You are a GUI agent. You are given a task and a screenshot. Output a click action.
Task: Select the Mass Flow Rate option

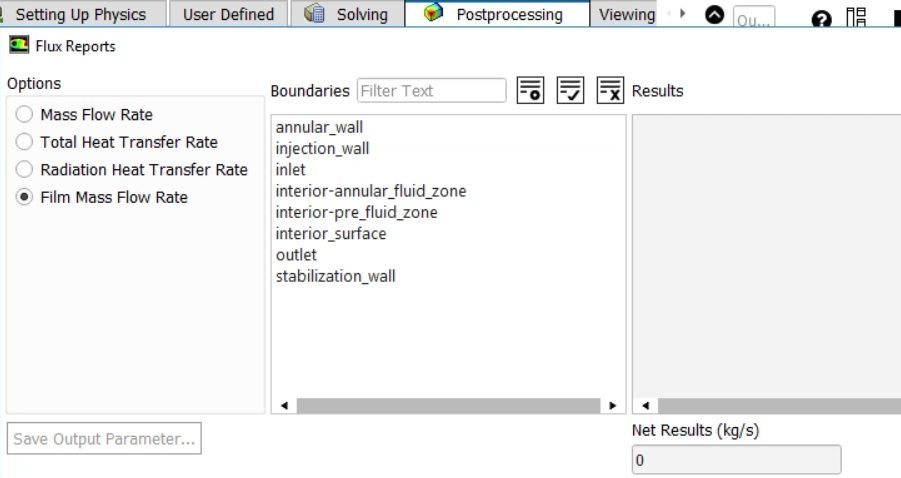[24, 115]
